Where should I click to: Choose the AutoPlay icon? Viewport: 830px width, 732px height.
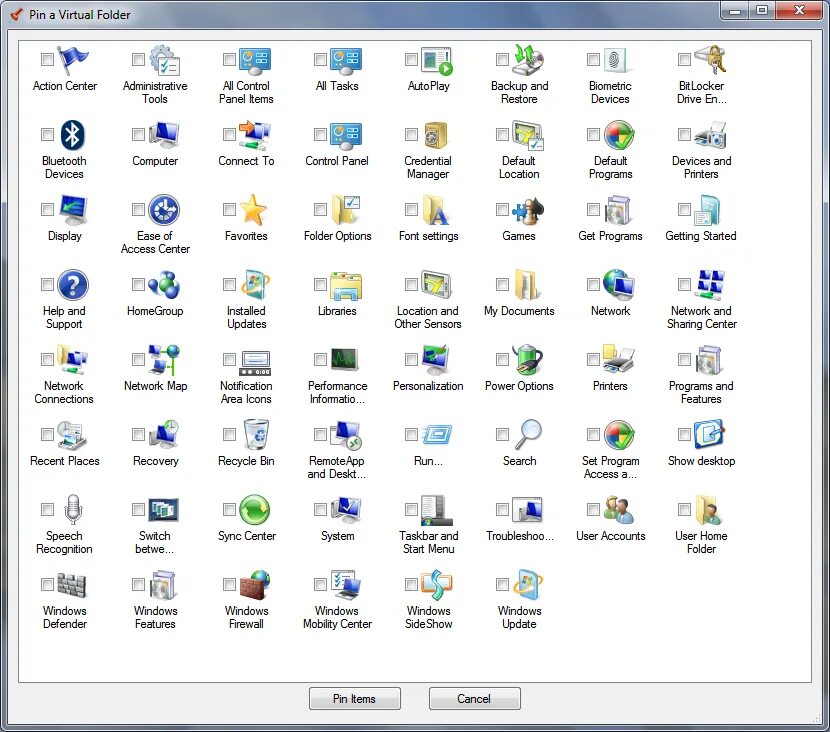click(x=437, y=60)
